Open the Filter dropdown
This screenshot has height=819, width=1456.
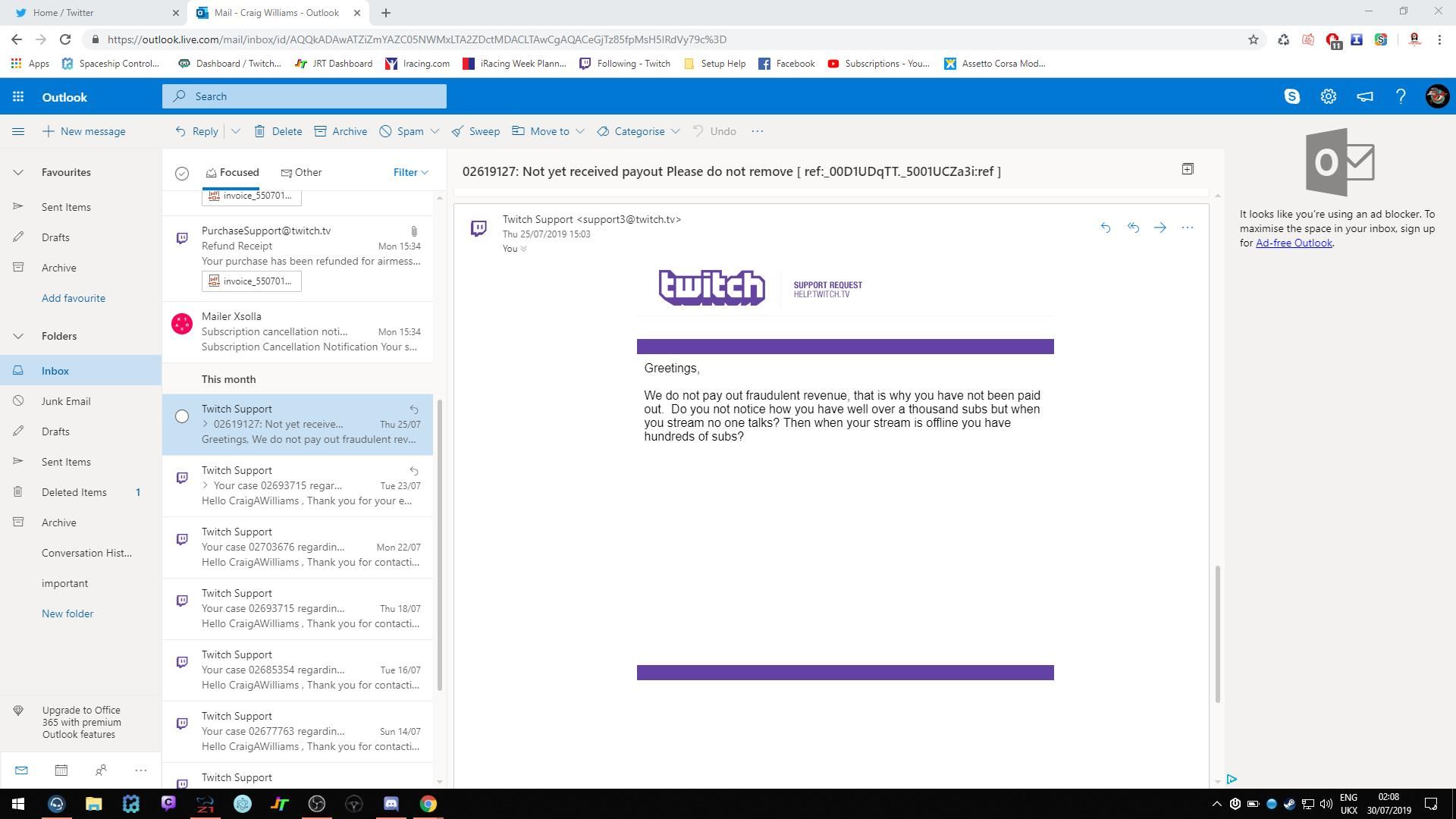coord(411,172)
